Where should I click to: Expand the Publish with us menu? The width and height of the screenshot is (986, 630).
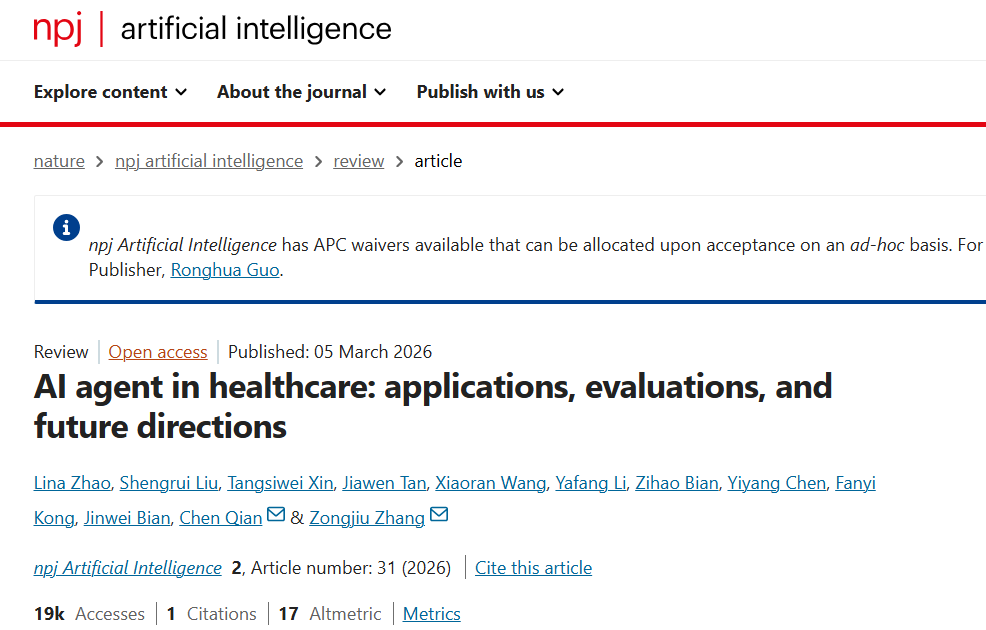pyautogui.click(x=490, y=92)
